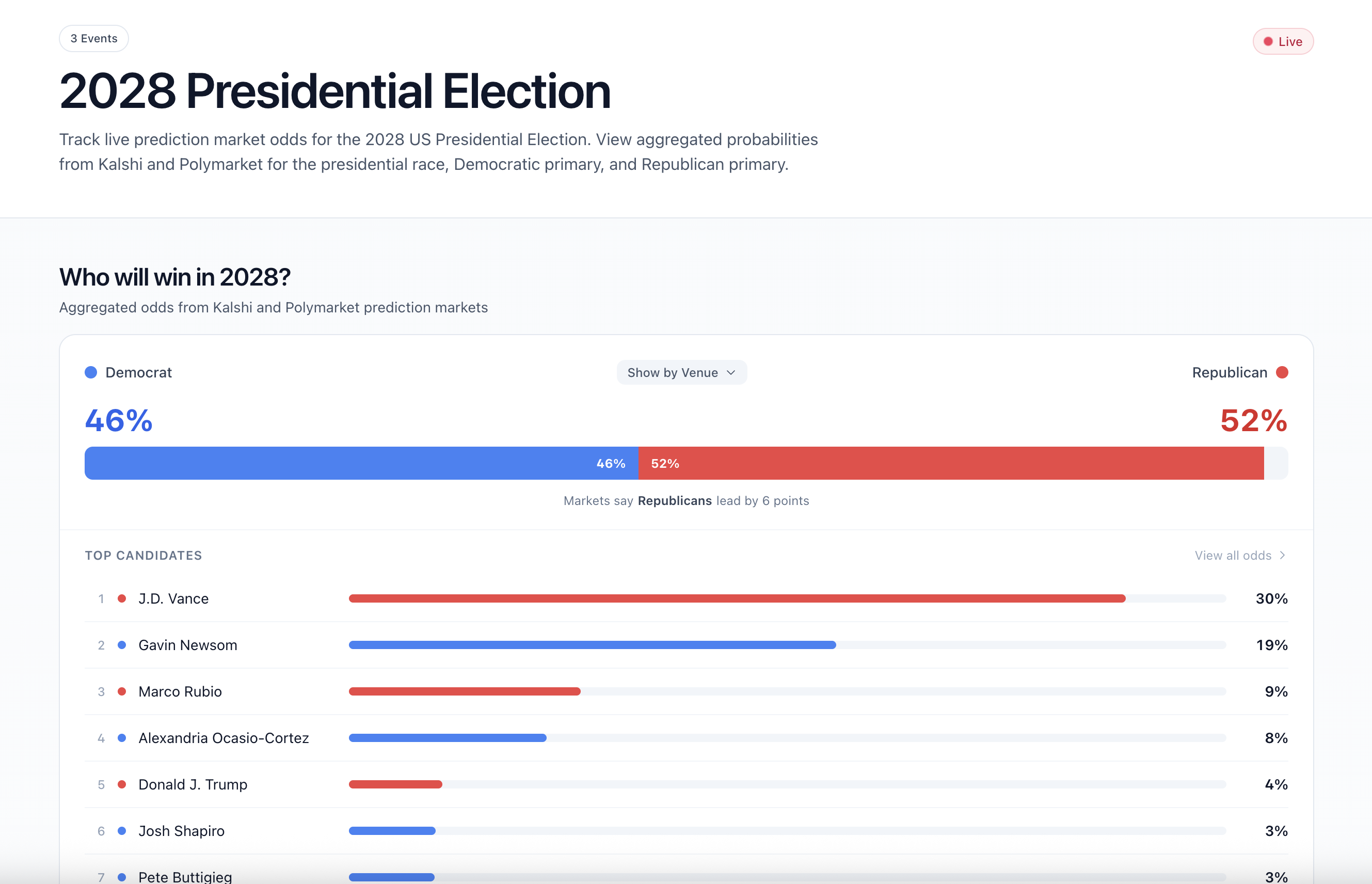Open the Show by Venue dropdown
1372x884 pixels.
pos(681,372)
